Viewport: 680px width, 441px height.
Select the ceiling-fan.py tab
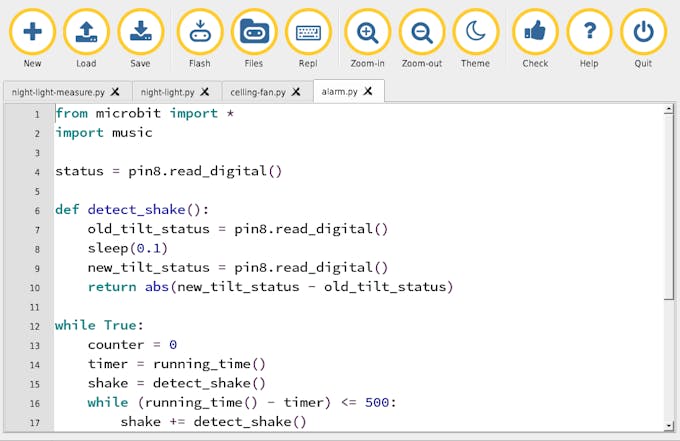click(258, 92)
